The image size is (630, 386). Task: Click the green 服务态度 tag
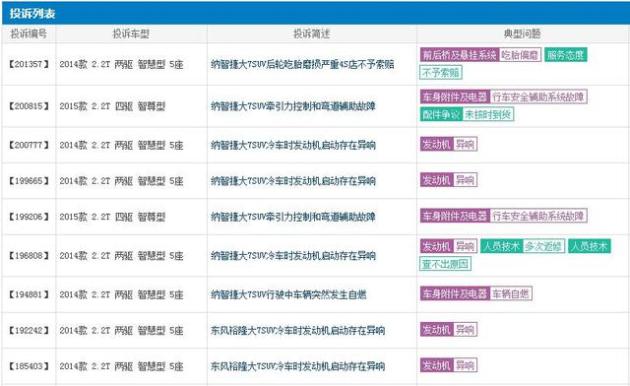pos(566,55)
